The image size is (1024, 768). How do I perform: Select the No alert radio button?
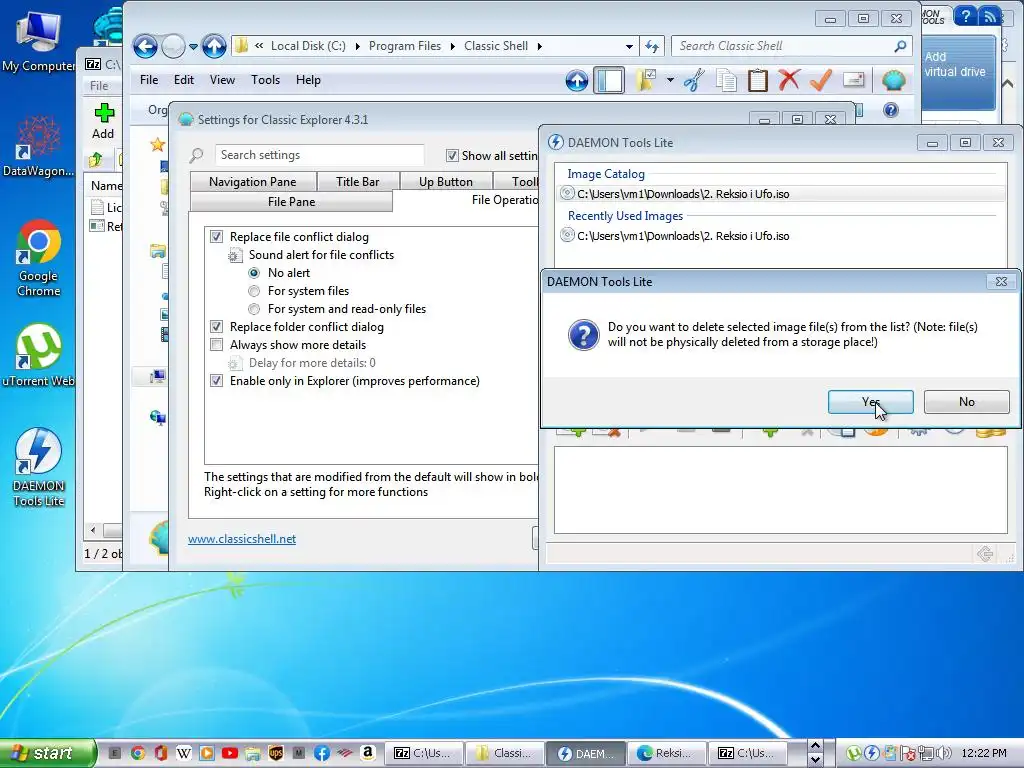pos(254,273)
